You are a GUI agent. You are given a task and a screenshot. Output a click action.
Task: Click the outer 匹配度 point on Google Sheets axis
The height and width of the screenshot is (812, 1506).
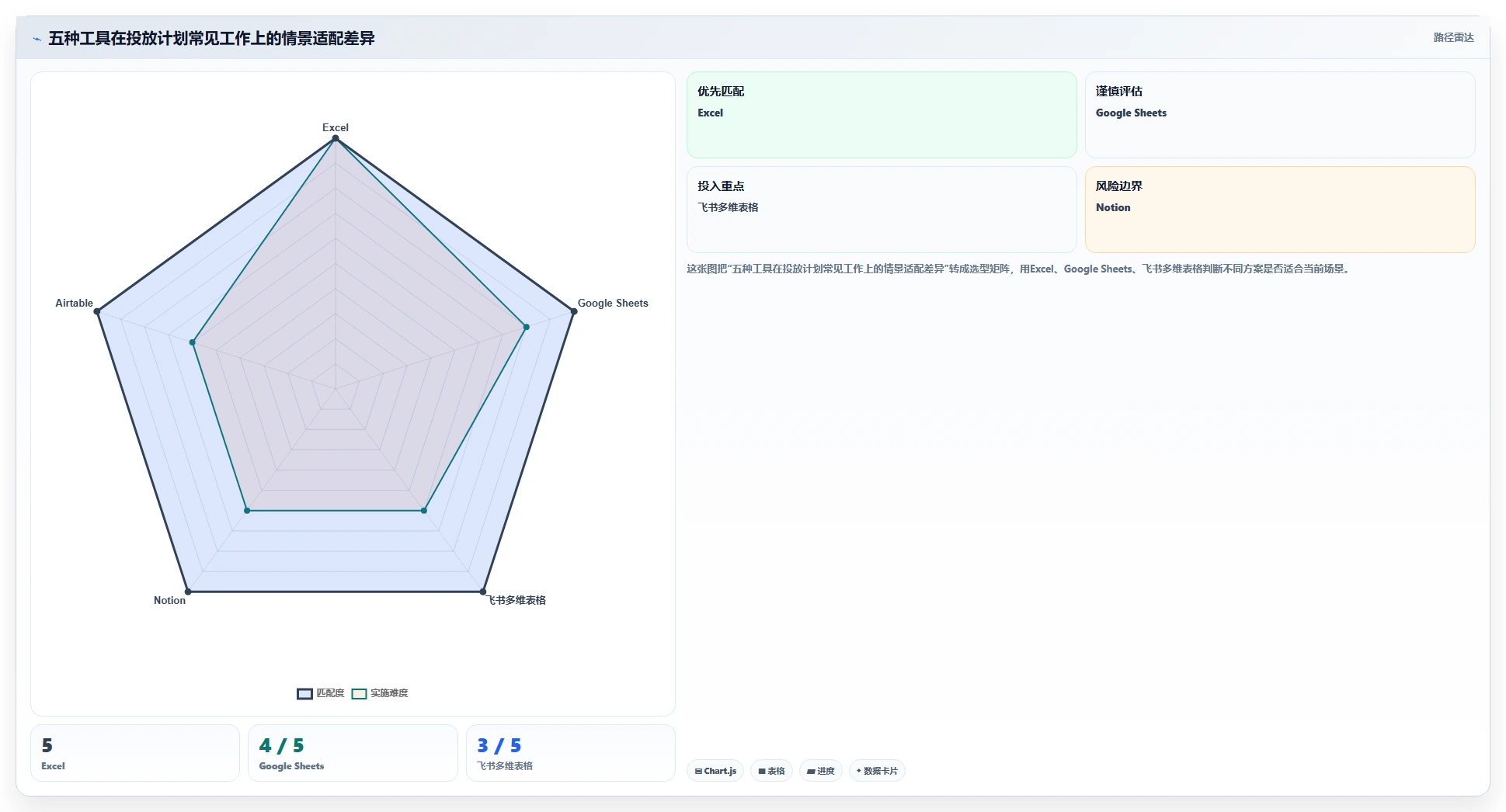pyautogui.click(x=574, y=311)
